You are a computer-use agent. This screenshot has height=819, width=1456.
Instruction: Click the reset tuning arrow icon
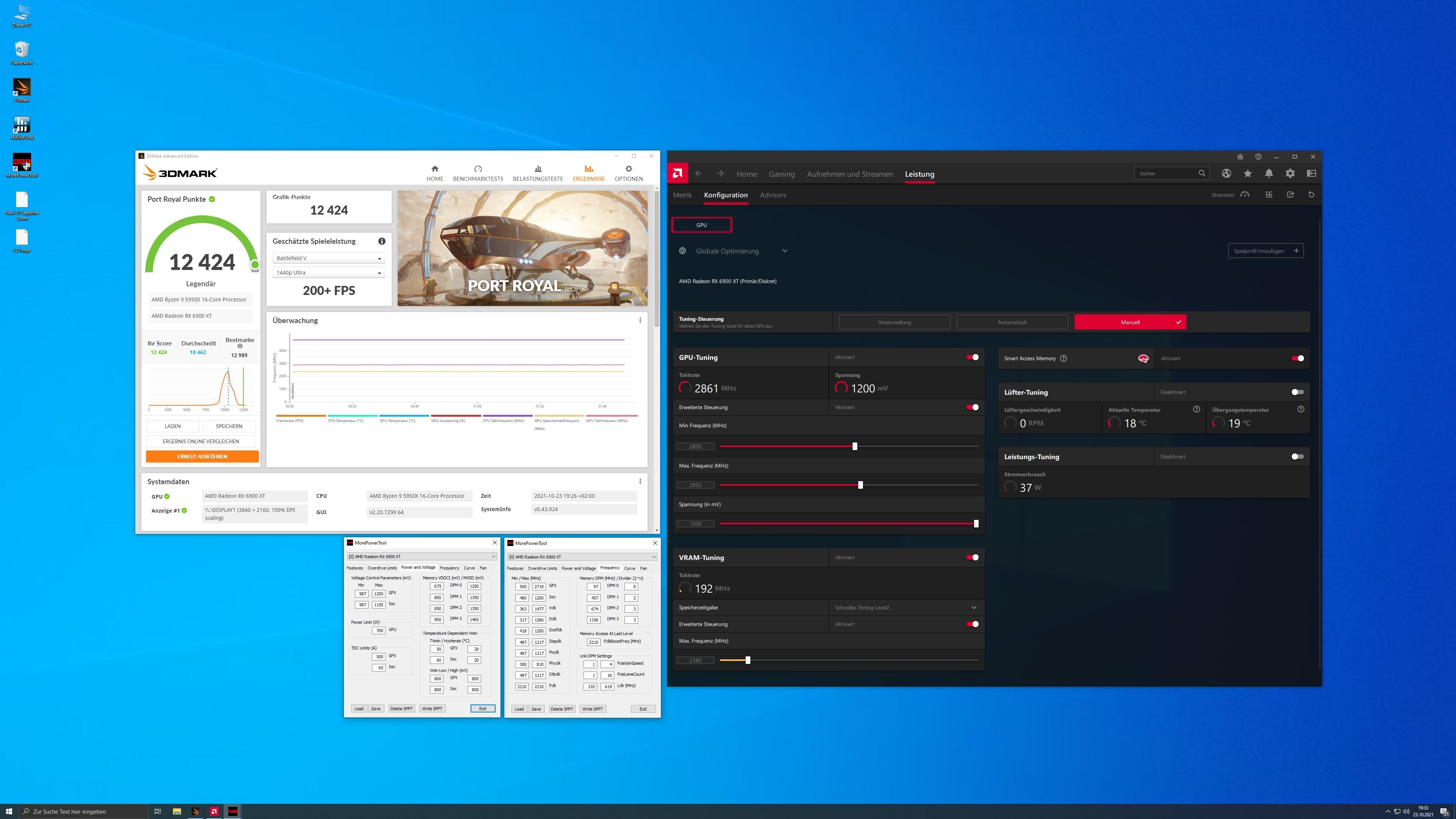[x=1311, y=195]
